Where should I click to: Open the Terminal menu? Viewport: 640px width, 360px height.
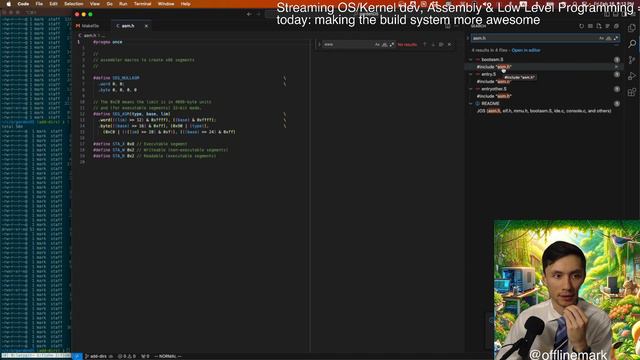click(142, 4)
